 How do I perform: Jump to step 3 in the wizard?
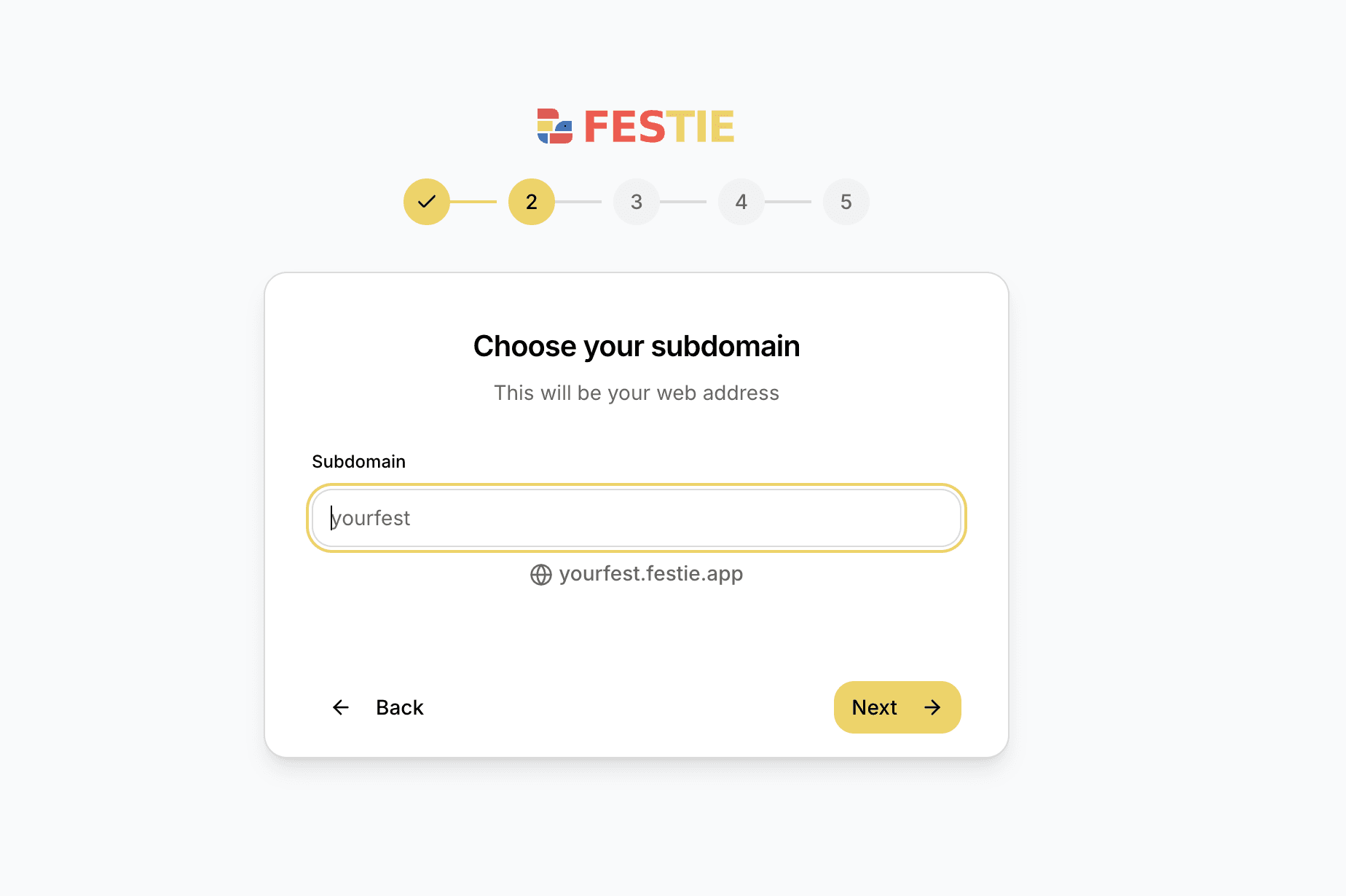[x=636, y=202]
